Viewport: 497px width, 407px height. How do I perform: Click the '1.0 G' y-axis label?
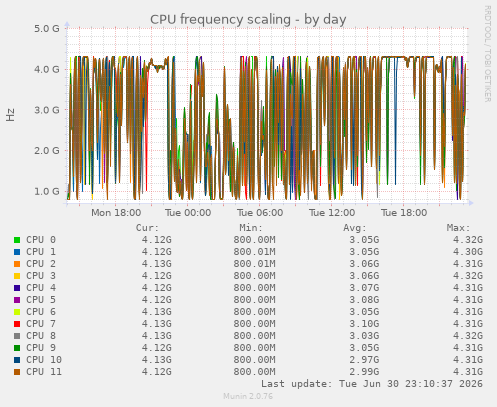pyautogui.click(x=47, y=191)
